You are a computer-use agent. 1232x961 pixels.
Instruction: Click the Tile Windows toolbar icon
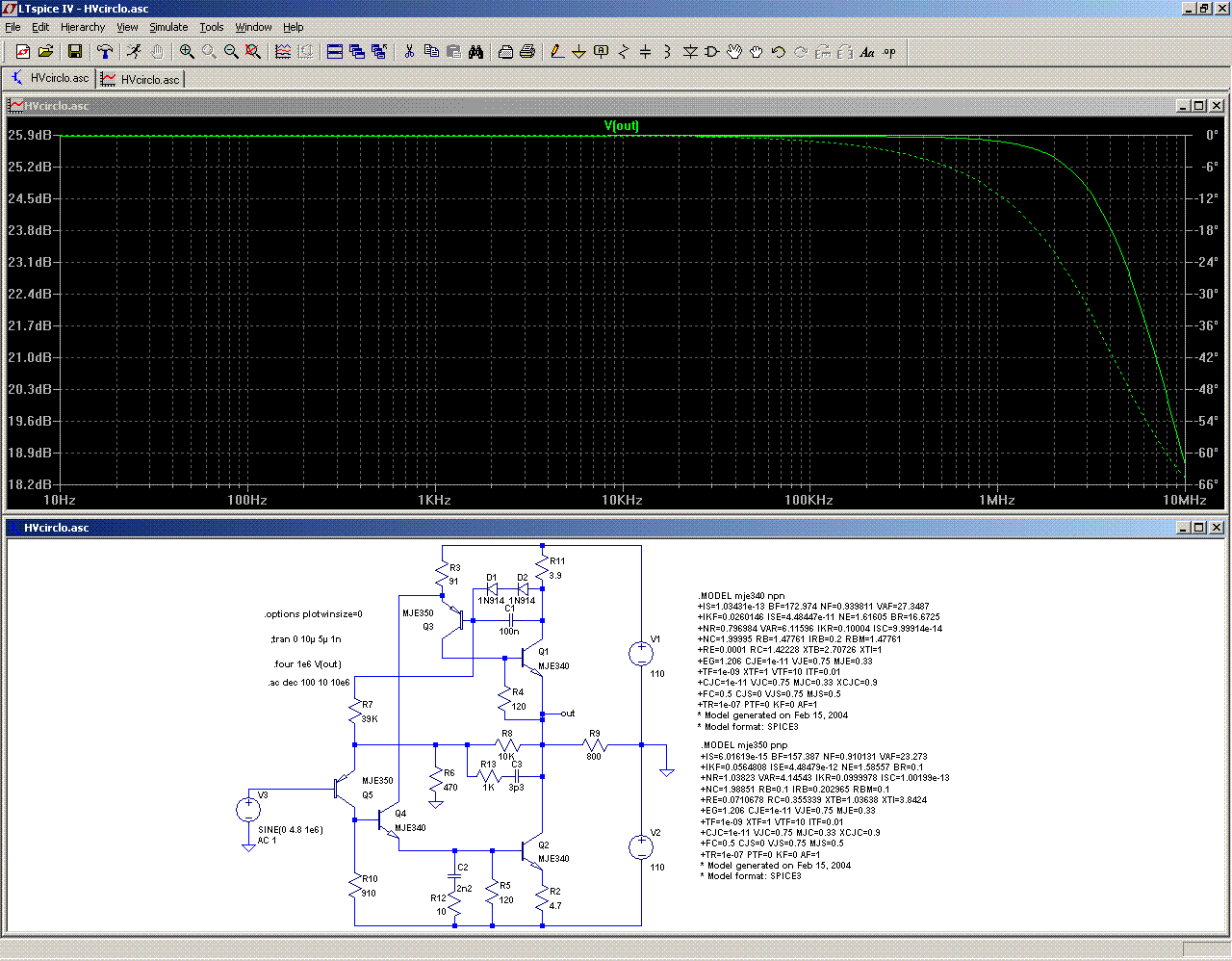pyautogui.click(x=335, y=52)
